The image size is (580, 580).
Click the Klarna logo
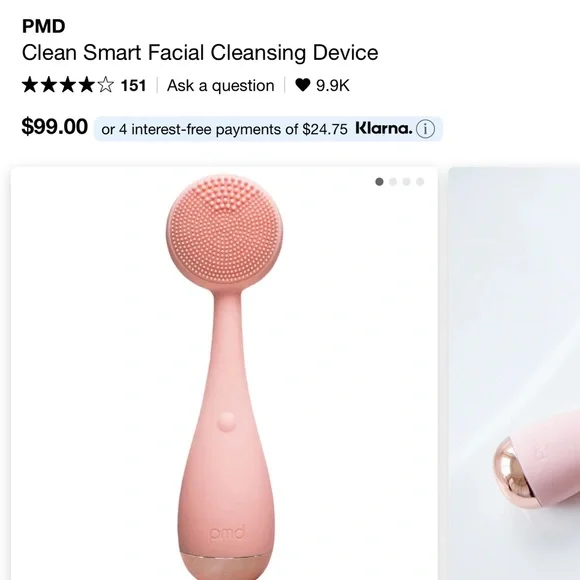coord(384,128)
